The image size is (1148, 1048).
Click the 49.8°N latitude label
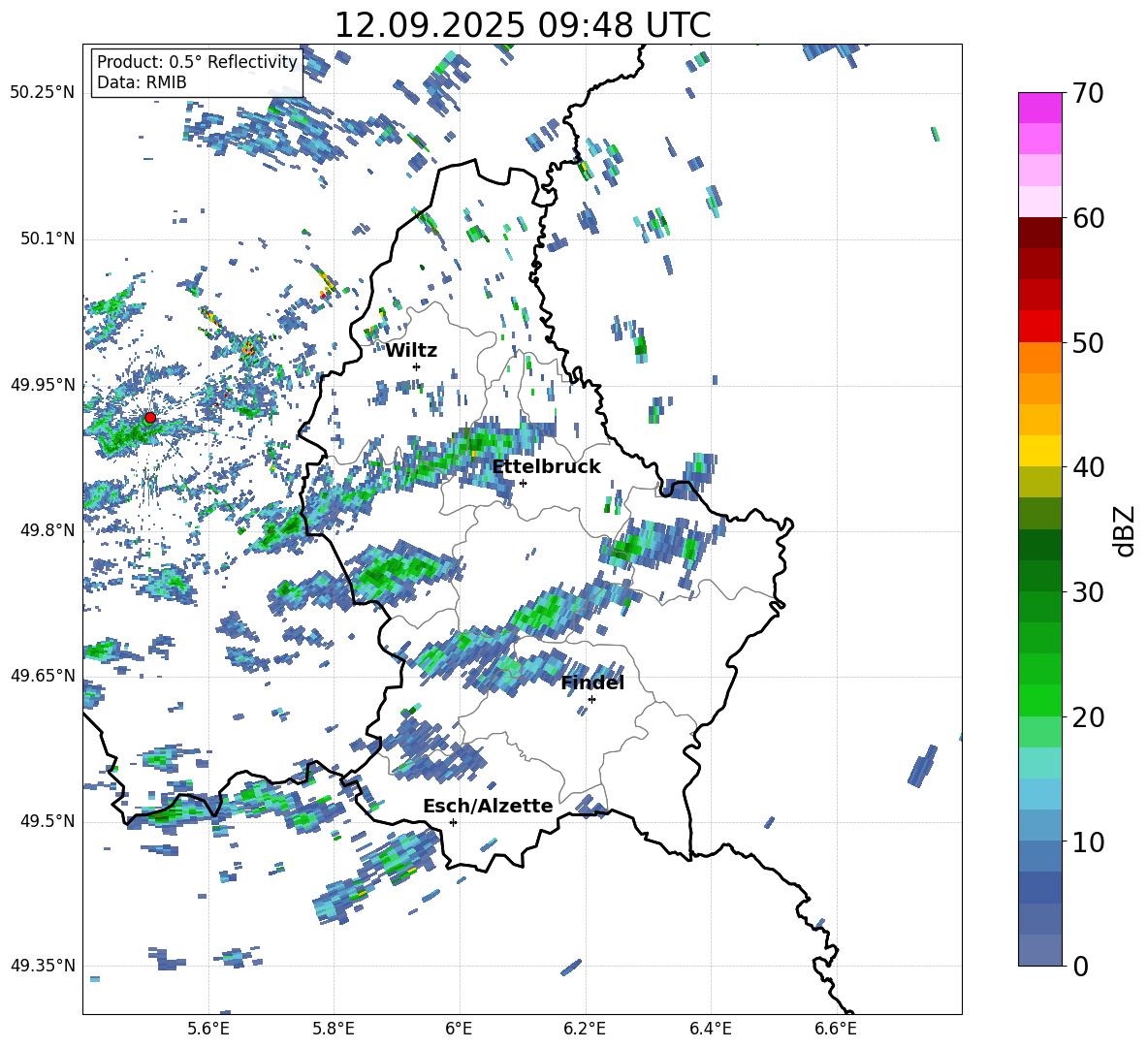pos(47,530)
